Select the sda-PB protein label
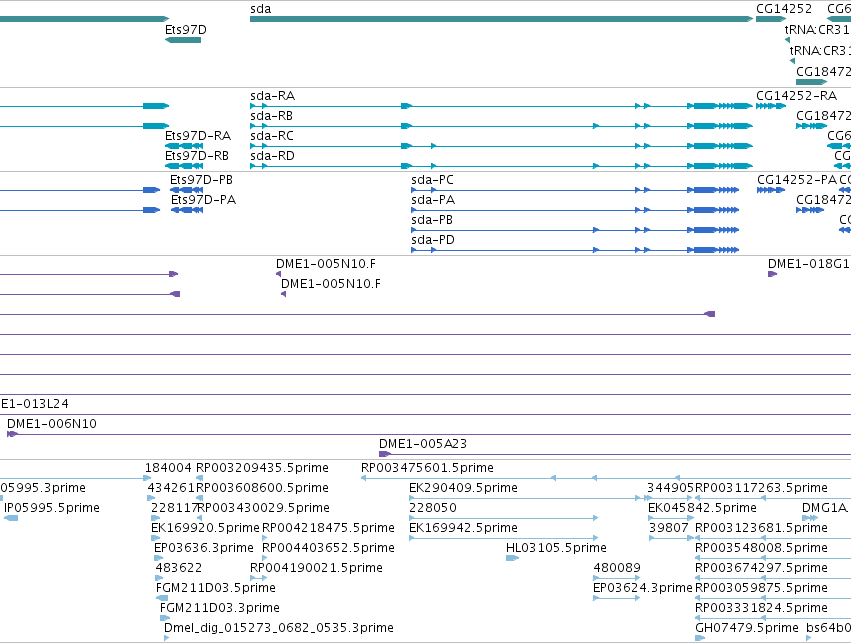Screen dimensions: 851x643 432,220
